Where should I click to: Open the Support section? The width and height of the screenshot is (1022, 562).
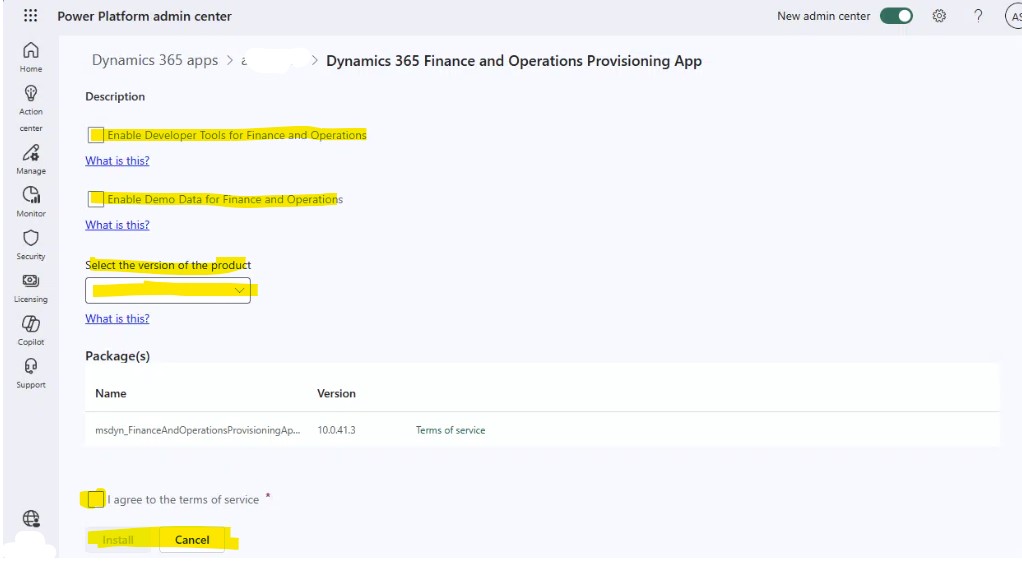click(31, 374)
